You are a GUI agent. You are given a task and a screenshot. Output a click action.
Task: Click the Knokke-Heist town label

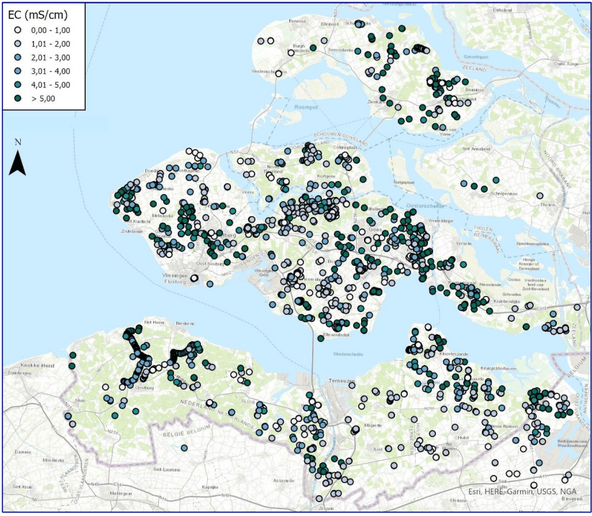[x=38, y=365]
